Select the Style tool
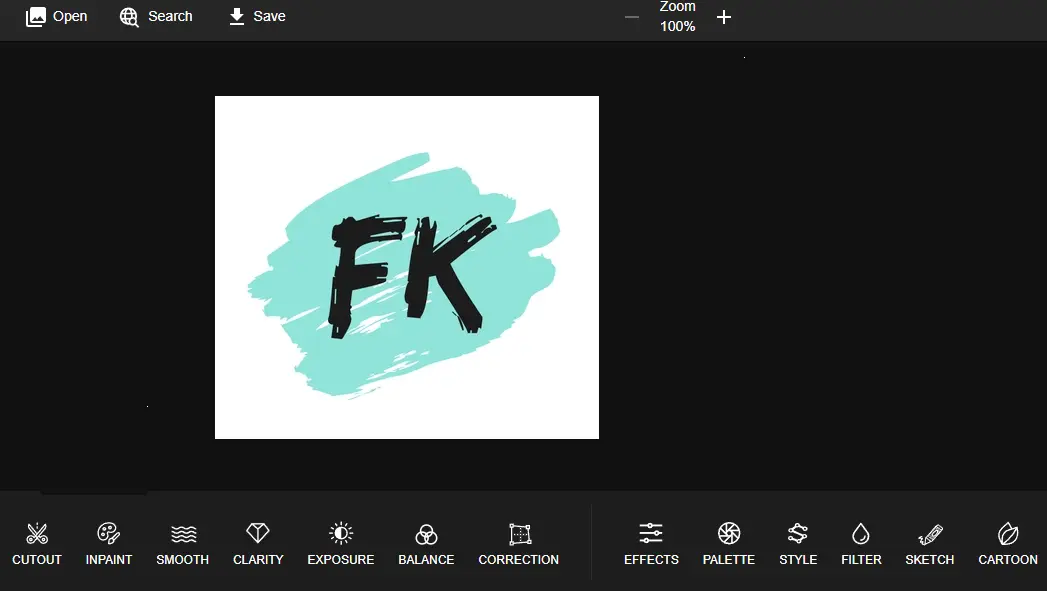The image size is (1047, 591). pos(798,544)
